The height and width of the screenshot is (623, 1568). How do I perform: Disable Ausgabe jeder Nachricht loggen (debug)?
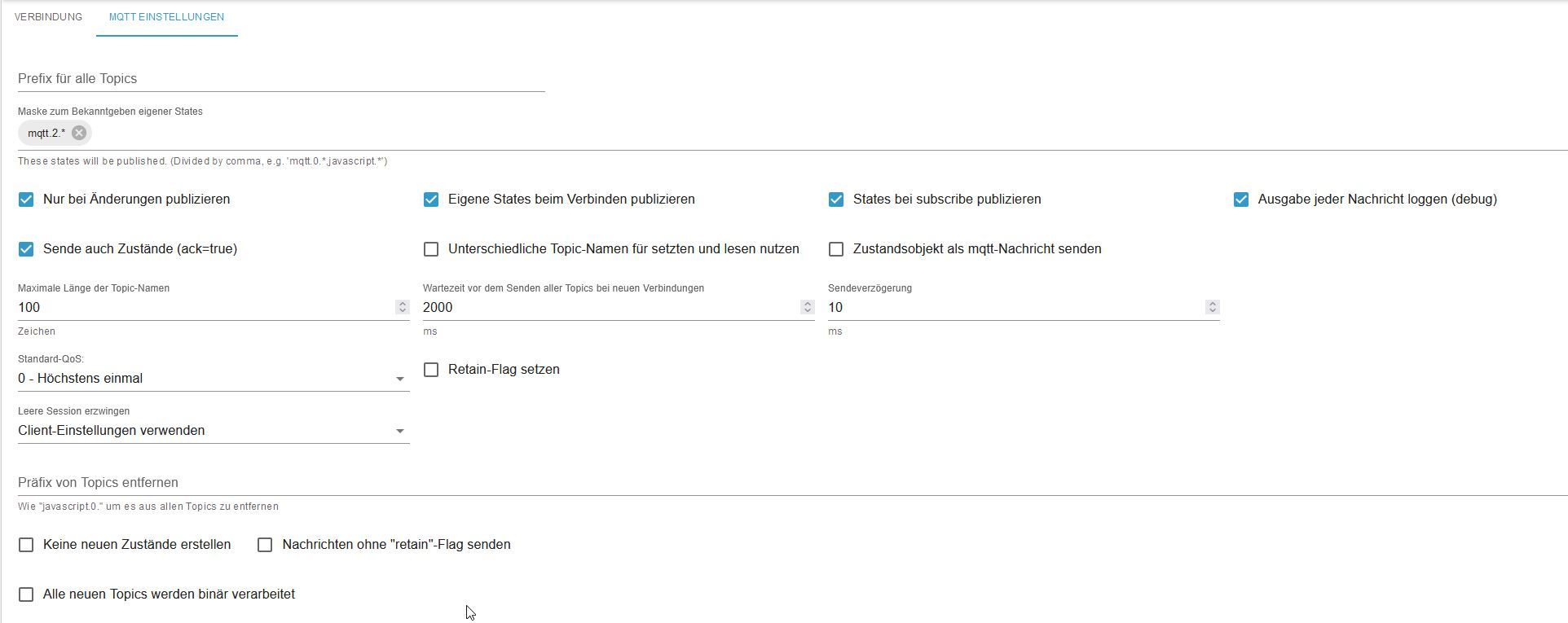1241,200
